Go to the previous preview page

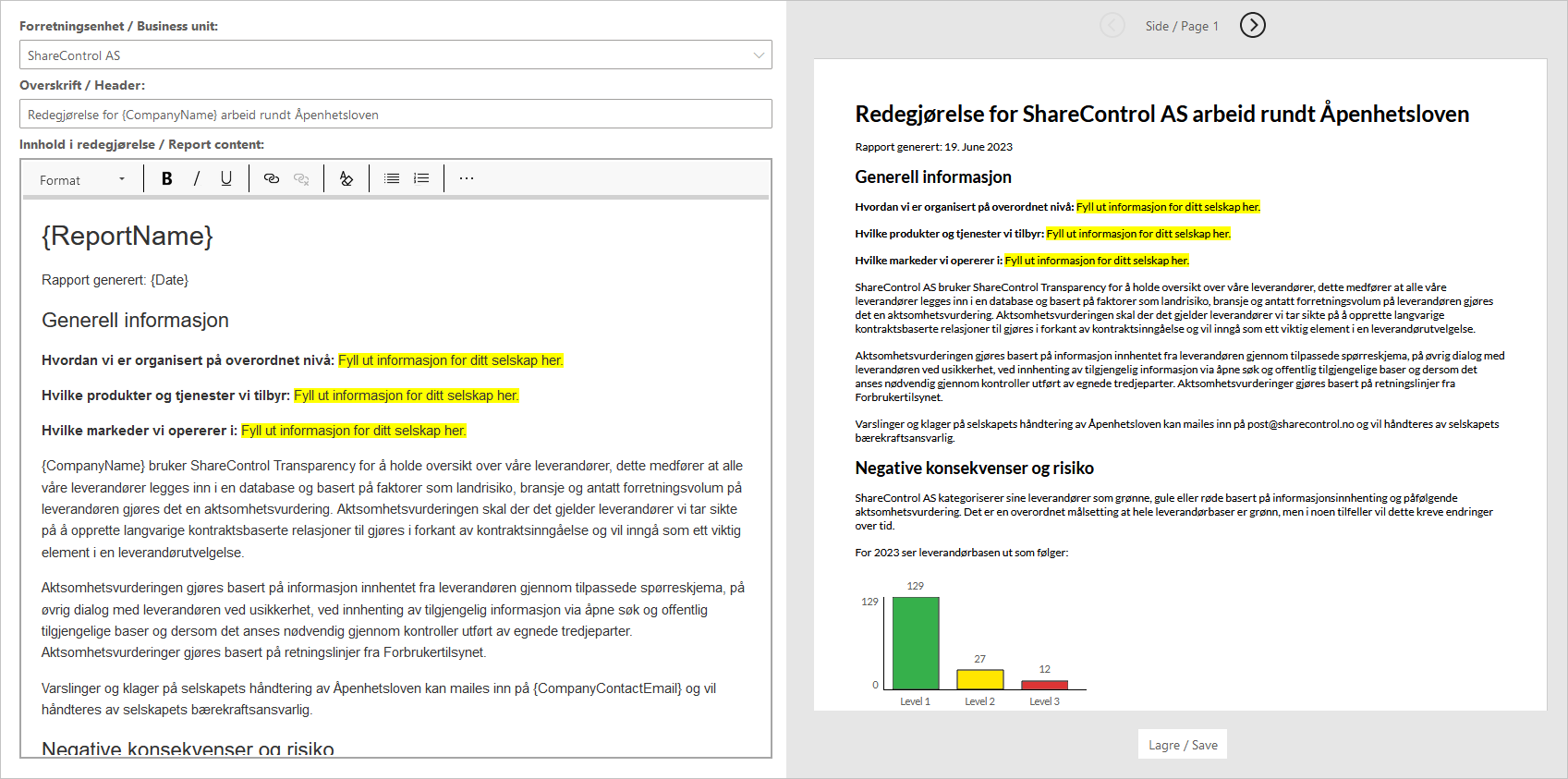[1112, 25]
